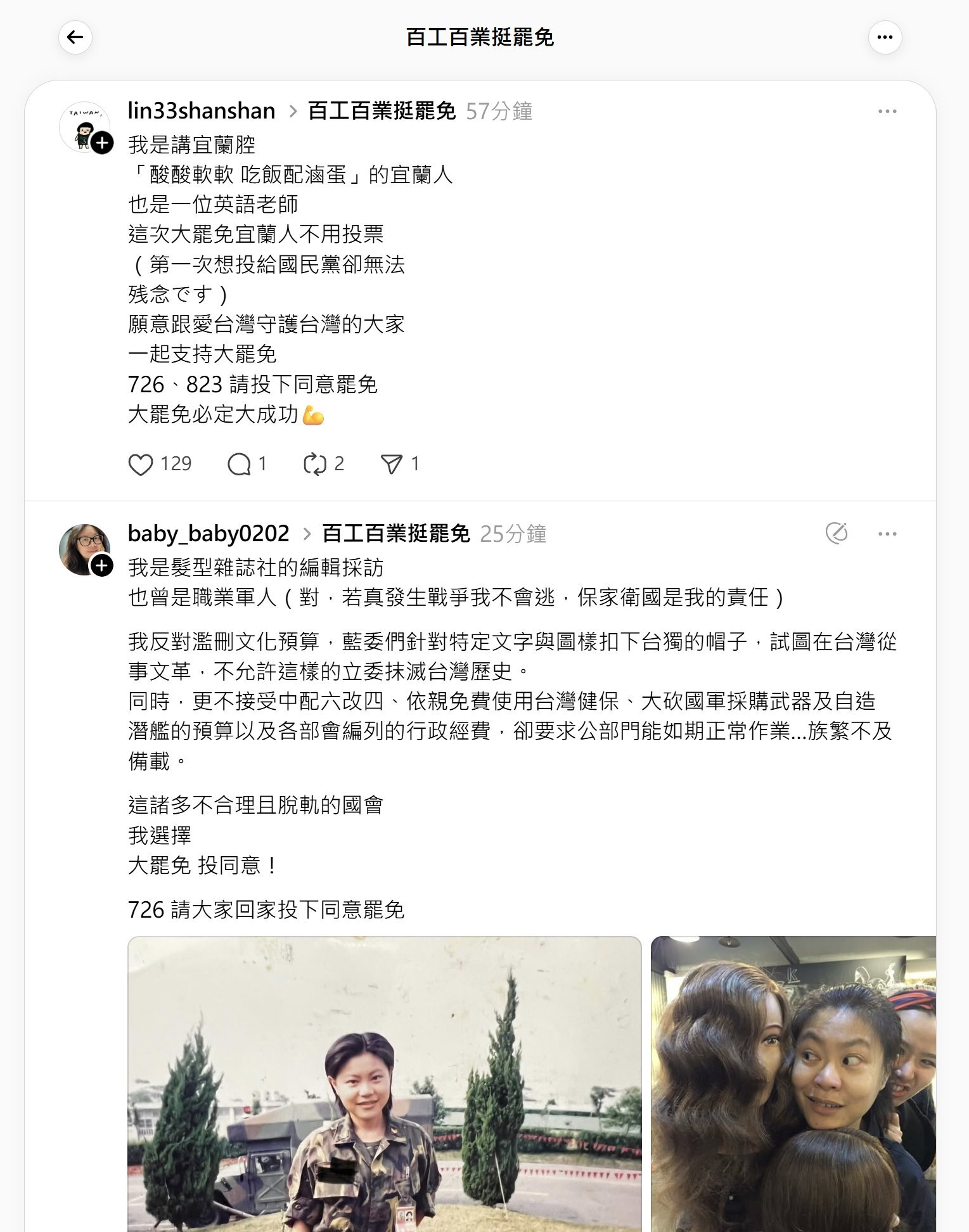
Task: Click the 129 likes count
Action: [x=176, y=464]
